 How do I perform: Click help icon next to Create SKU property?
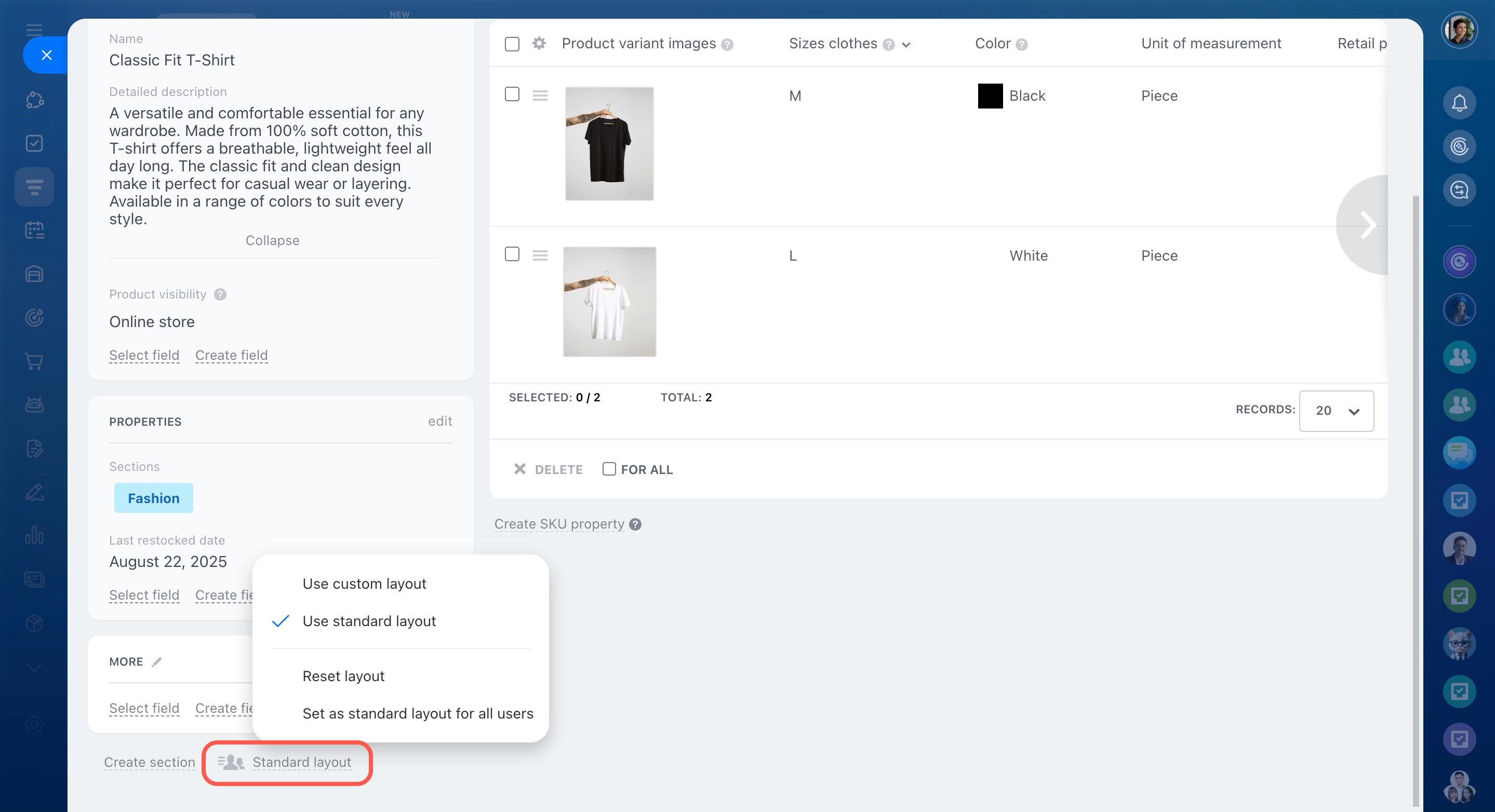coord(635,524)
